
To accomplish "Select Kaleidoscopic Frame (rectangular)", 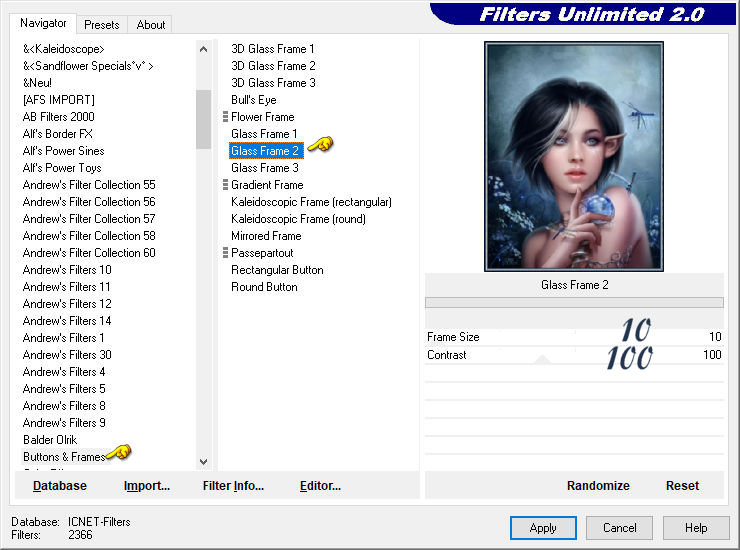I will [311, 202].
